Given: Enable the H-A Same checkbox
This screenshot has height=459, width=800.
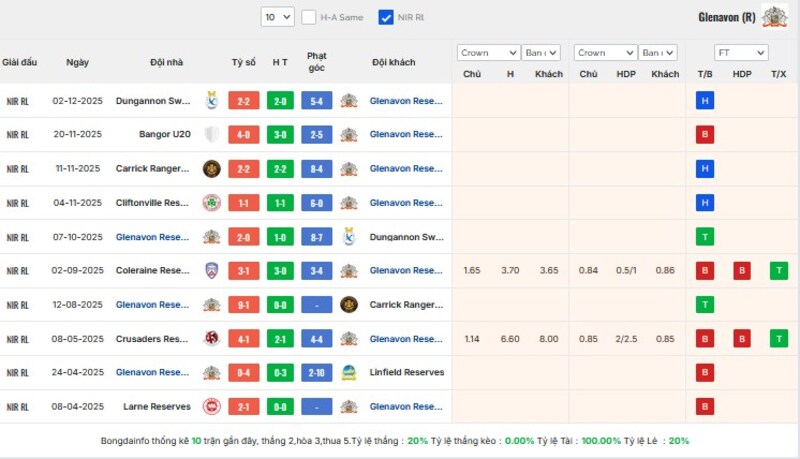Looking at the screenshot, I should tap(309, 17).
